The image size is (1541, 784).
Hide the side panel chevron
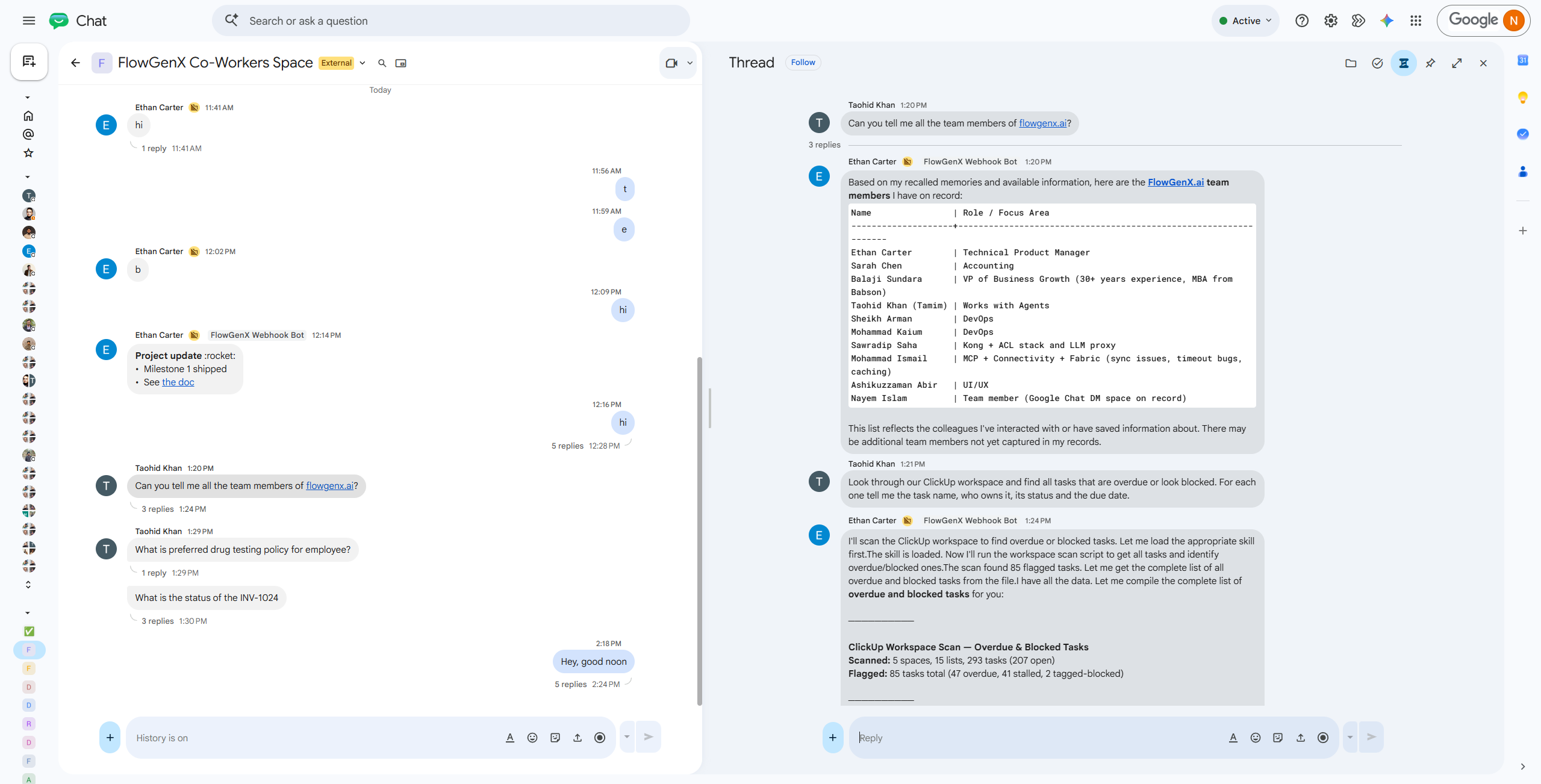1522,767
